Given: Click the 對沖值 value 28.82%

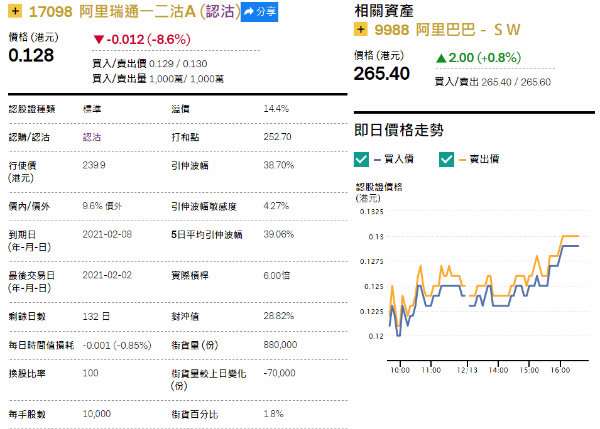Looking at the screenshot, I should [x=279, y=316].
